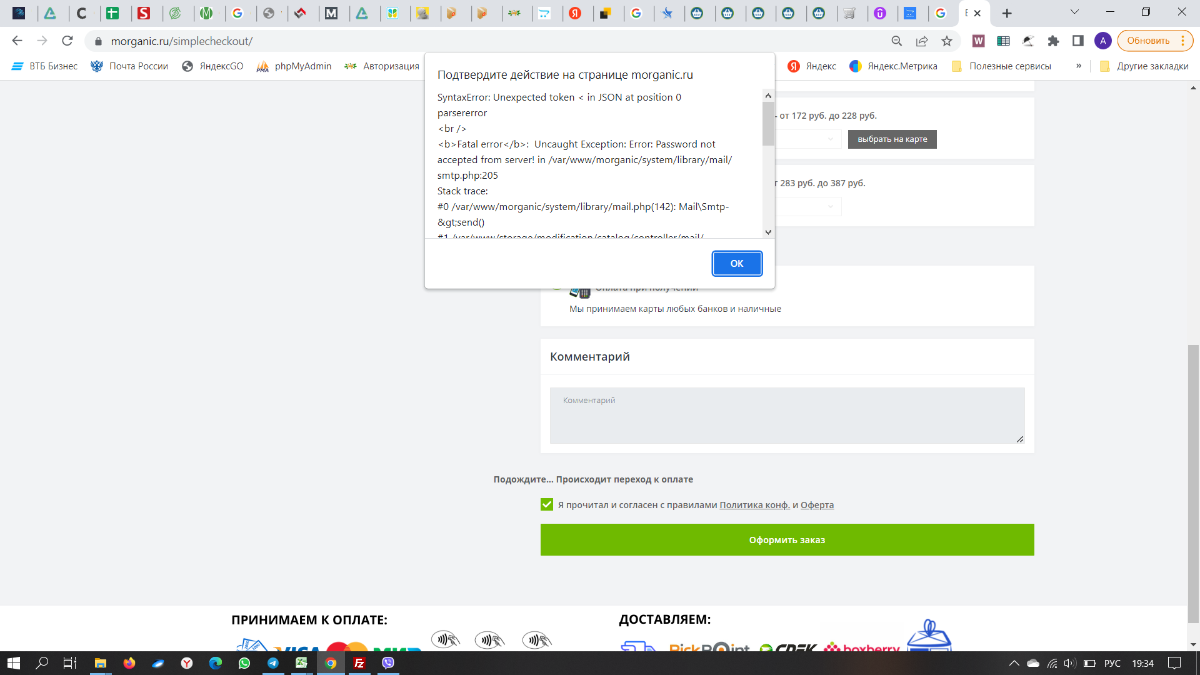This screenshot has height=675, width=1200.
Task: Click into the Комментарий text area
Action: [x=787, y=415]
